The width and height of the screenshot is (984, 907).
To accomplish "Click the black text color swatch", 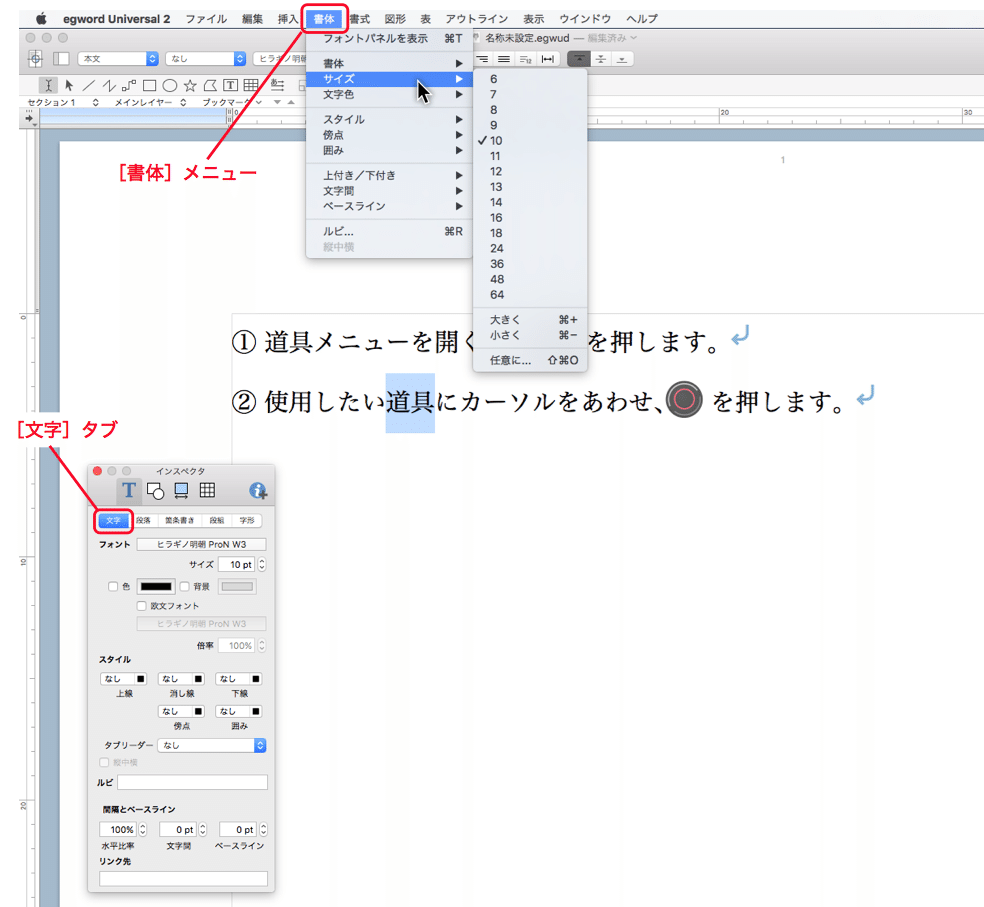I will click(x=156, y=586).
